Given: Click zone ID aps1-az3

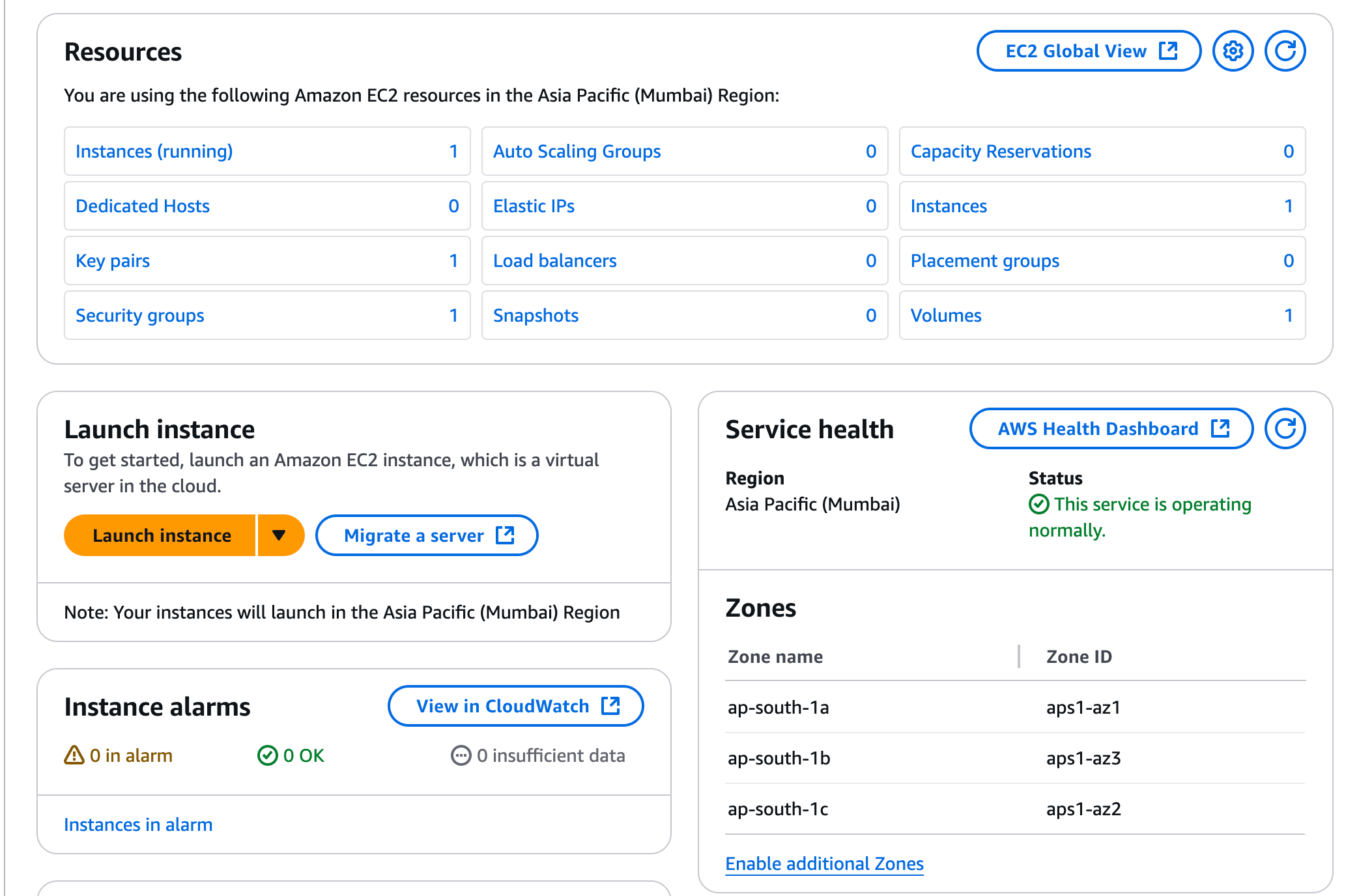Looking at the screenshot, I should click(x=1083, y=758).
